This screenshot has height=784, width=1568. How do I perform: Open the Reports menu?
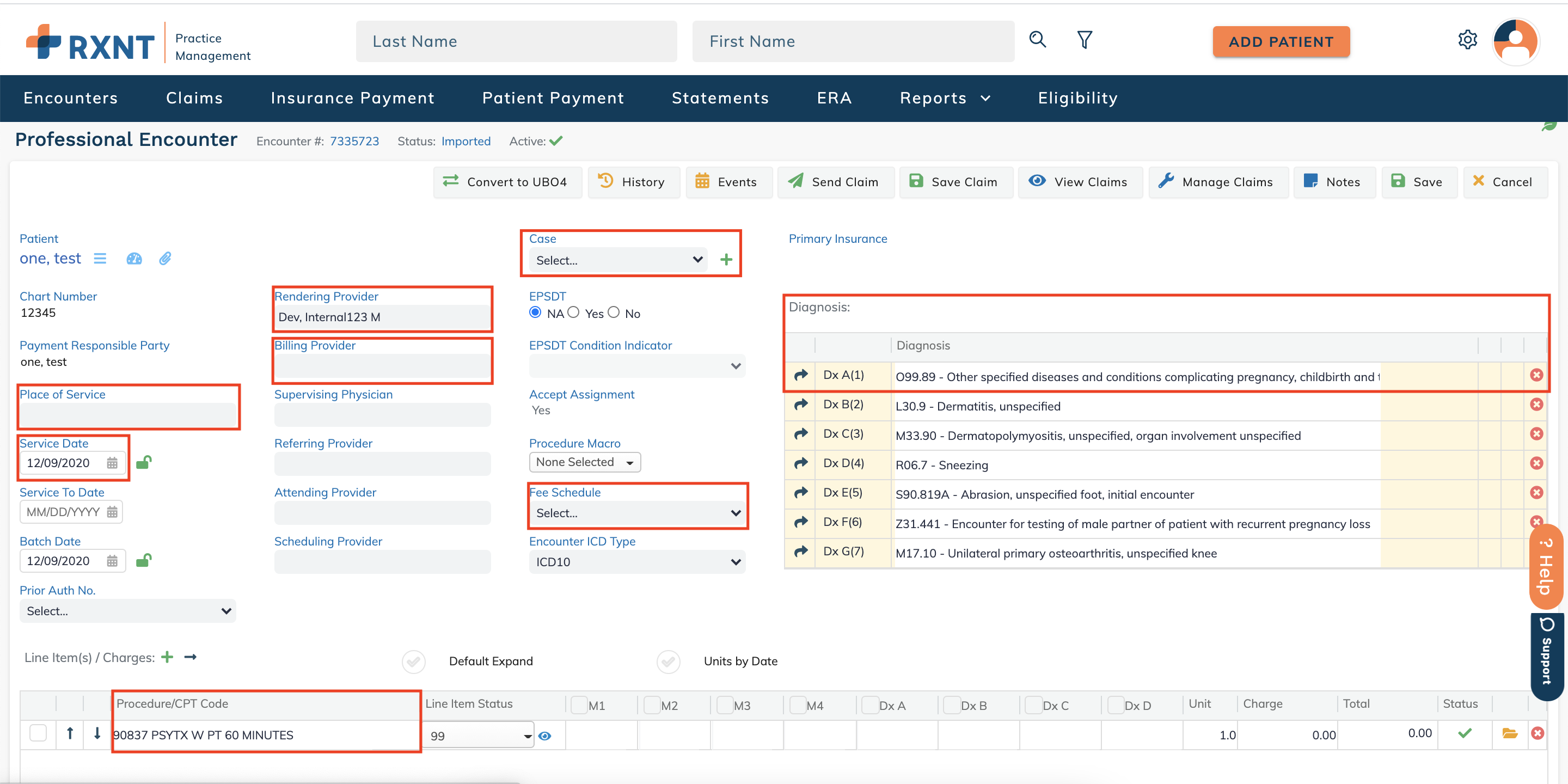click(x=945, y=98)
